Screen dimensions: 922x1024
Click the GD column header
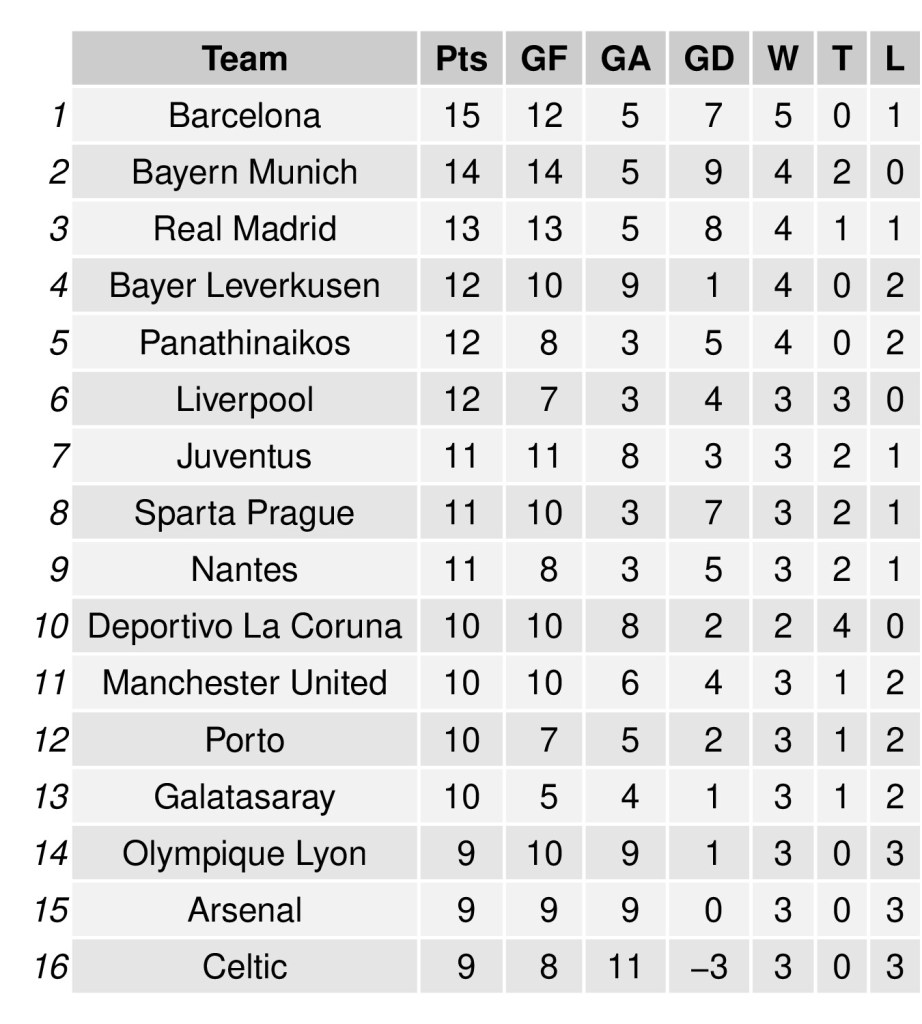click(709, 59)
